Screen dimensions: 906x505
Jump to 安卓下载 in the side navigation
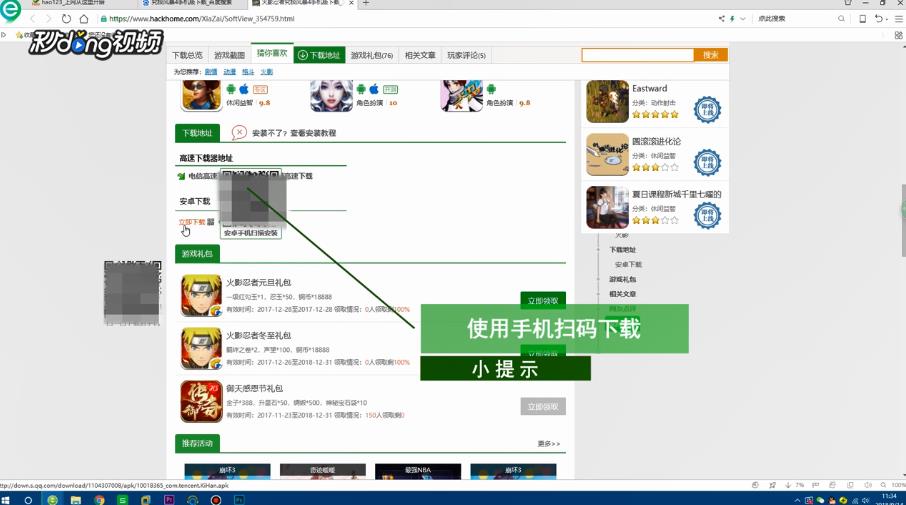pyautogui.click(x=628, y=265)
